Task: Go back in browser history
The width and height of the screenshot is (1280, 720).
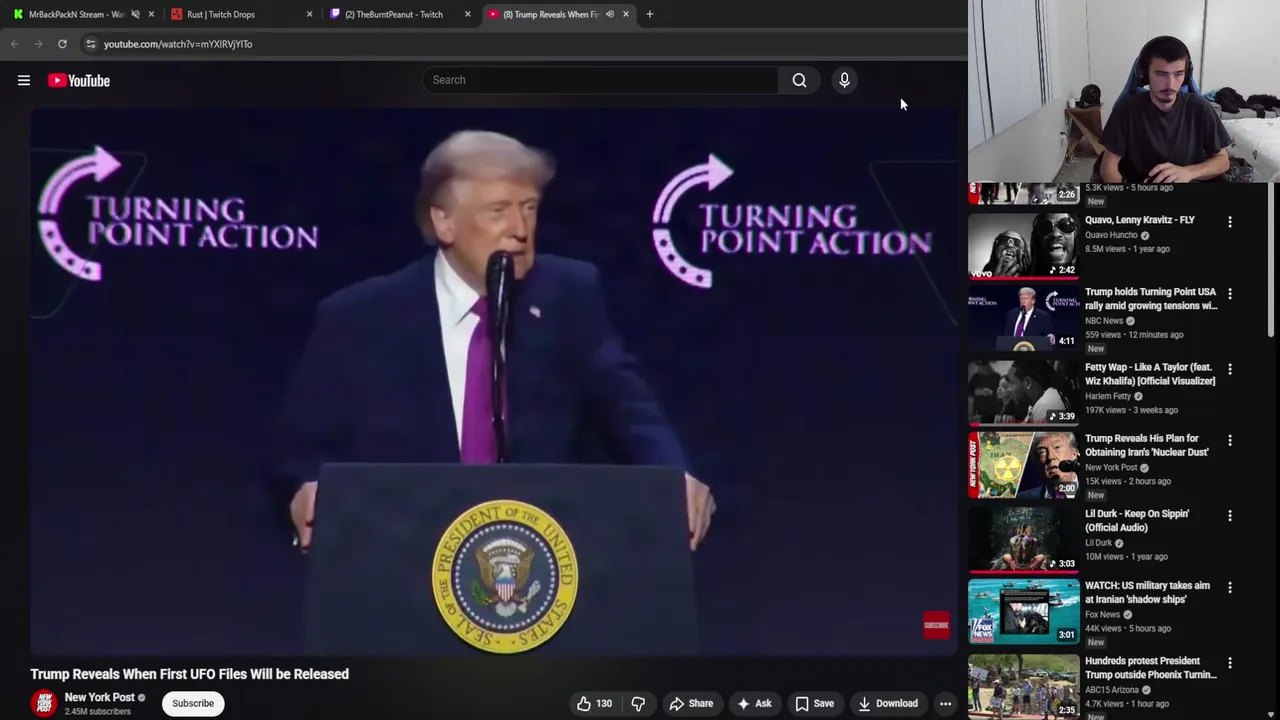Action: 14,44
